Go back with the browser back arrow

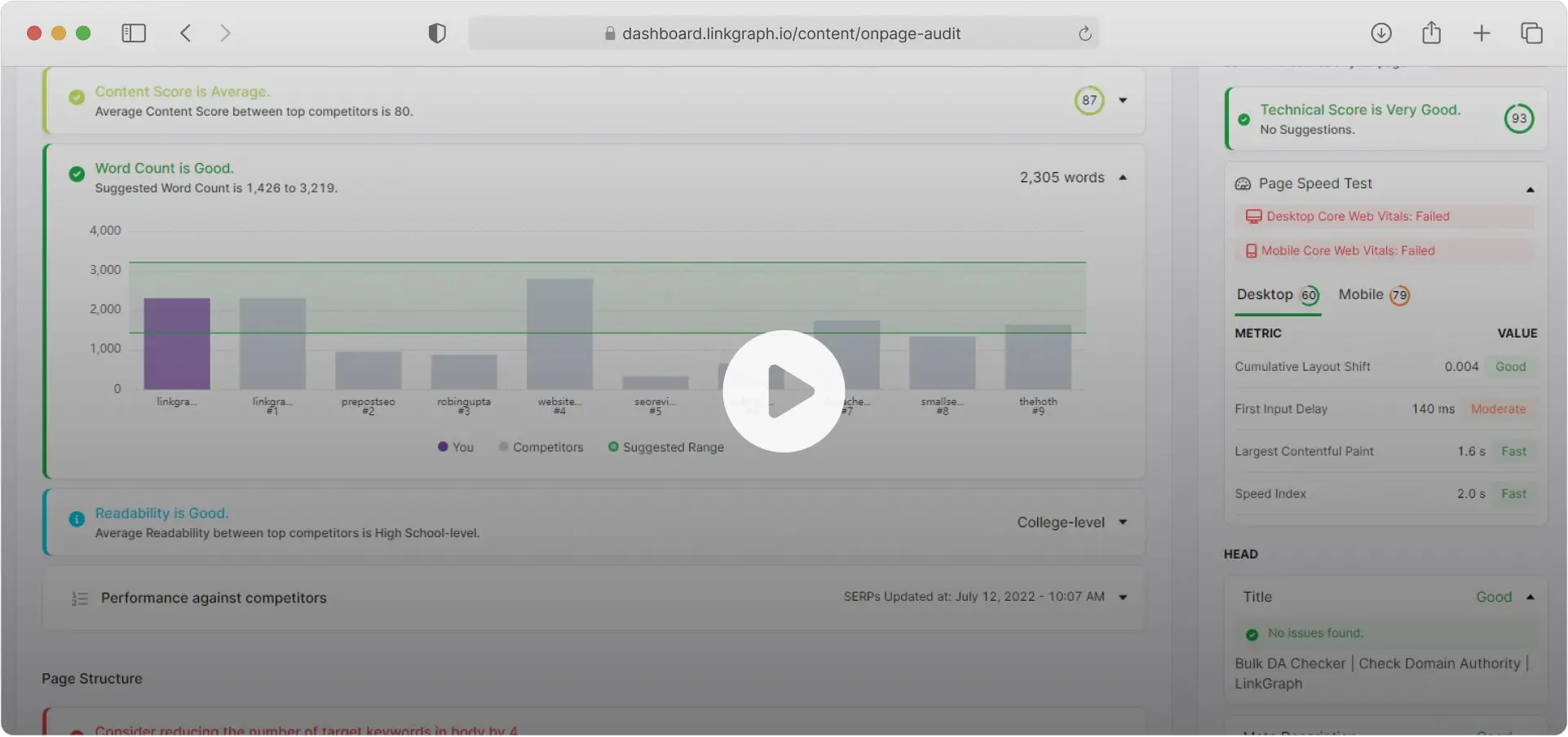tap(186, 33)
